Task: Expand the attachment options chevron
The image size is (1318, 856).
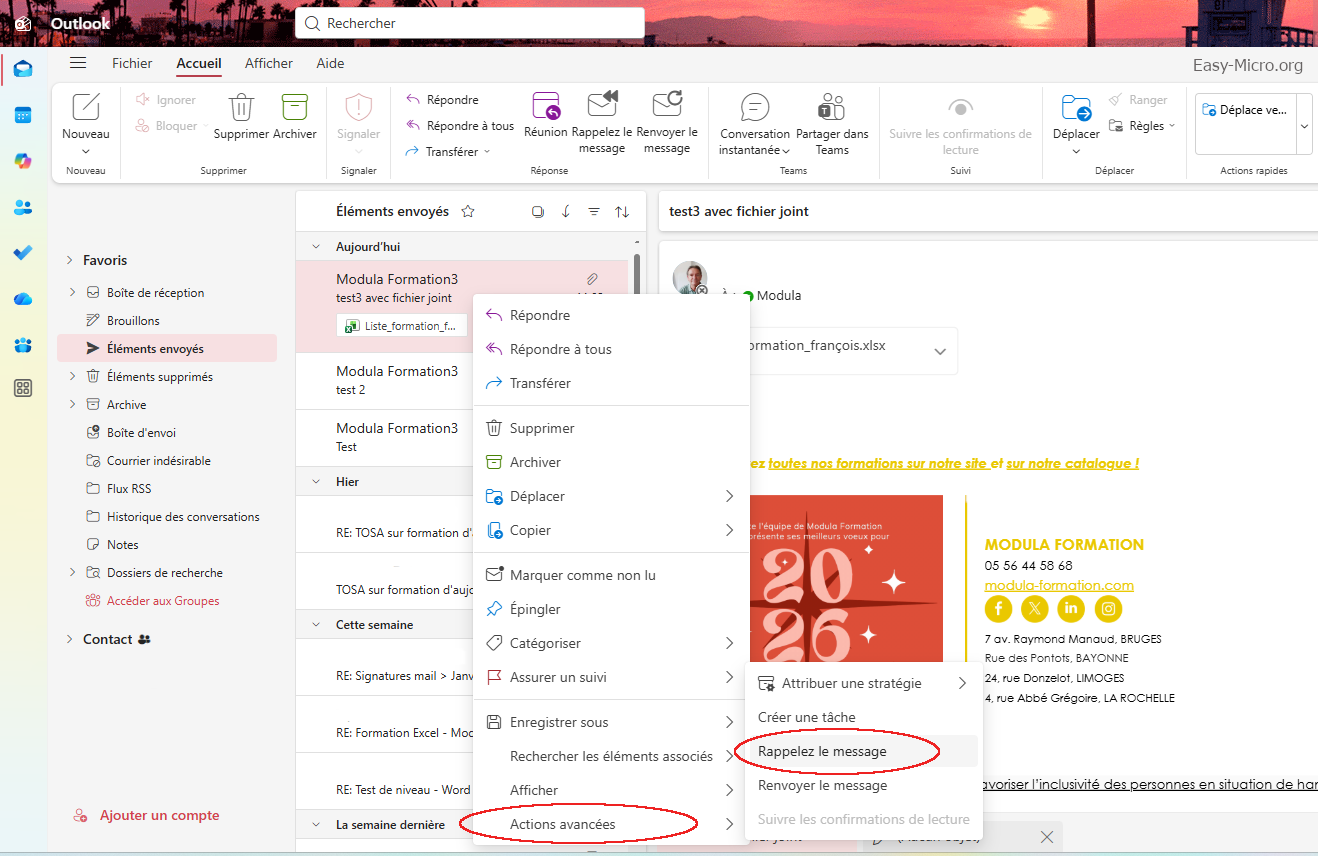Action: tap(939, 351)
